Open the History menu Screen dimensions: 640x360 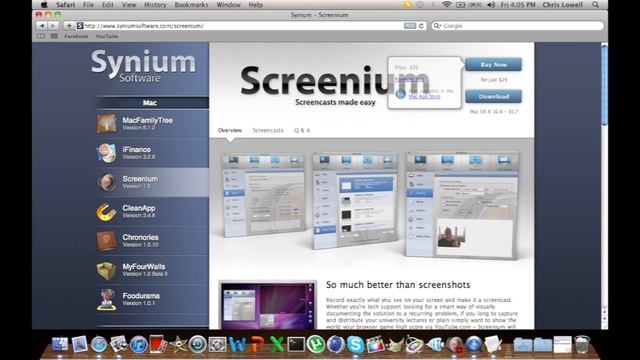[x=155, y=4]
